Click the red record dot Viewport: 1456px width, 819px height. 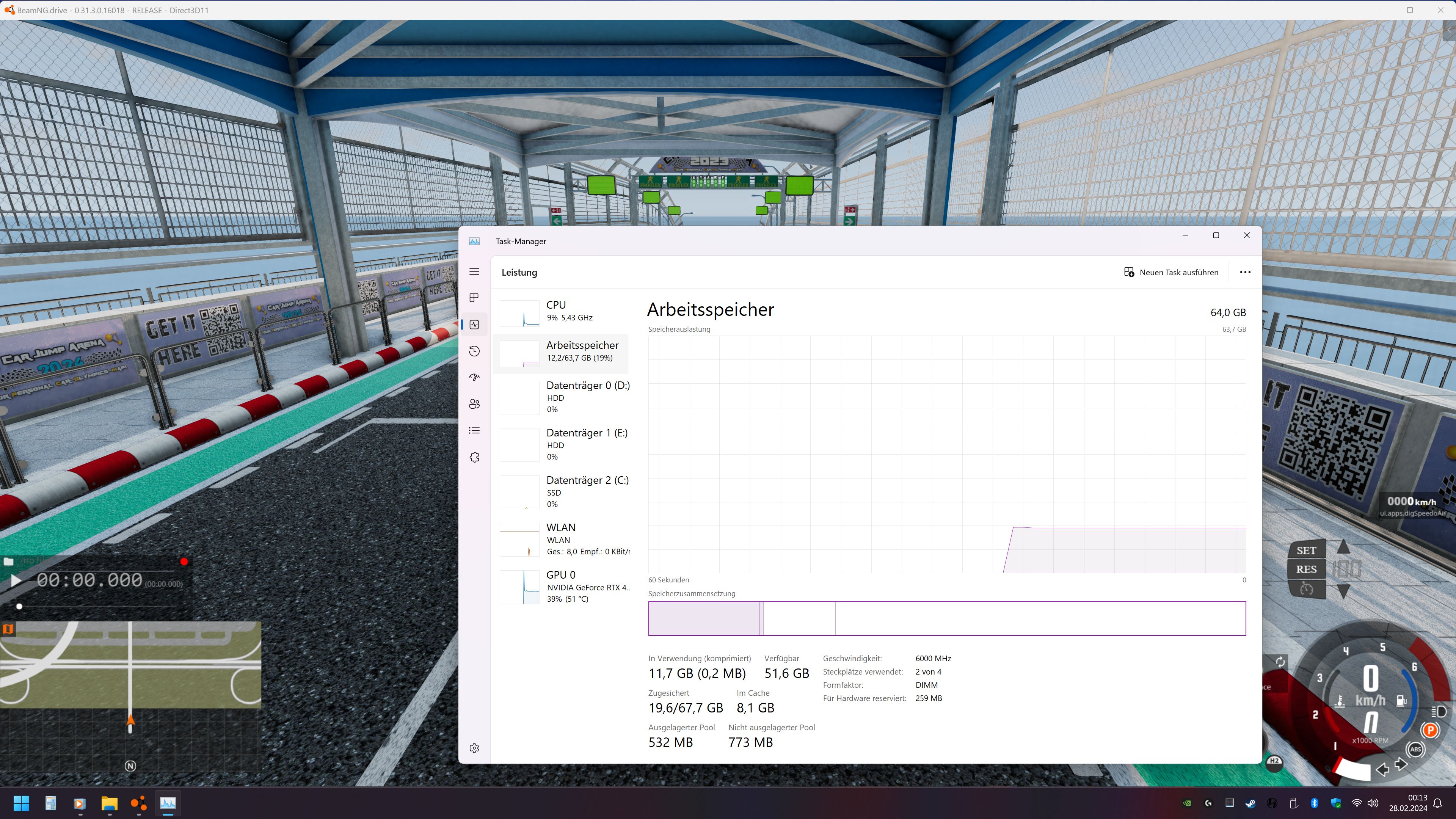click(184, 562)
